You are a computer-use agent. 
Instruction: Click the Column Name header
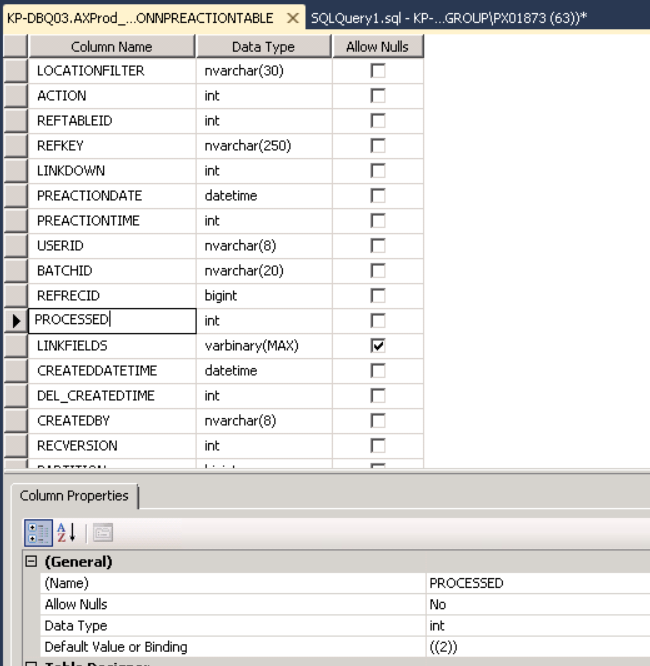click(111, 47)
